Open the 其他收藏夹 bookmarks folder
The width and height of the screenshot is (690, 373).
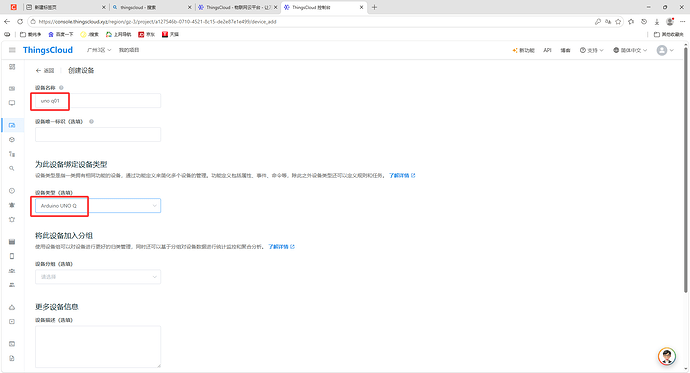[x=668, y=34]
